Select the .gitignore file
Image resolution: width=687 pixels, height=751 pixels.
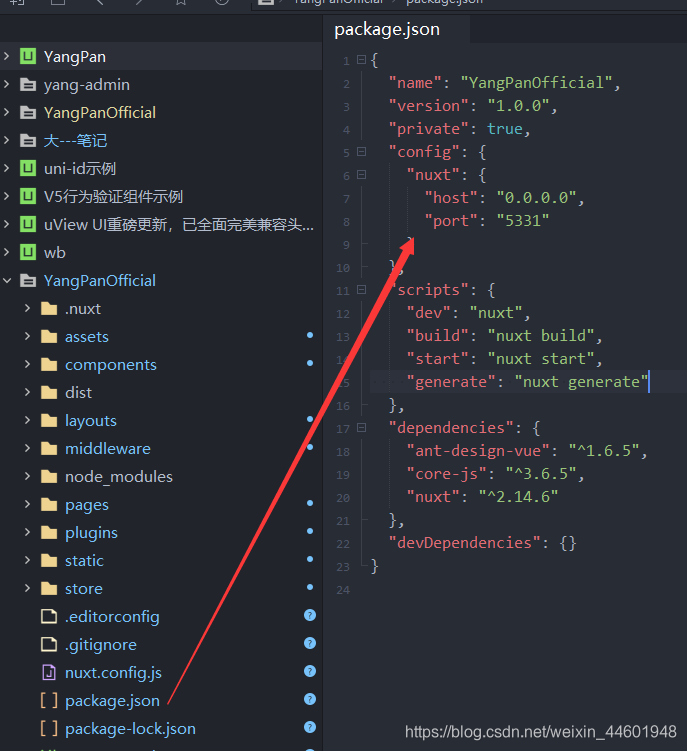pos(101,645)
